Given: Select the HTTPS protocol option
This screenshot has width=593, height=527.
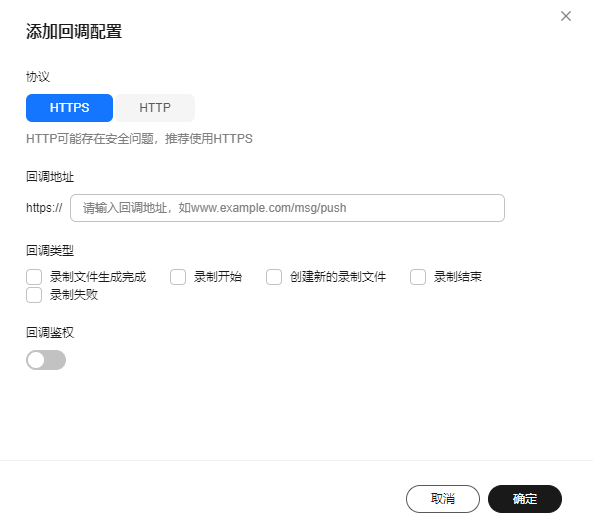Looking at the screenshot, I should (x=69, y=108).
